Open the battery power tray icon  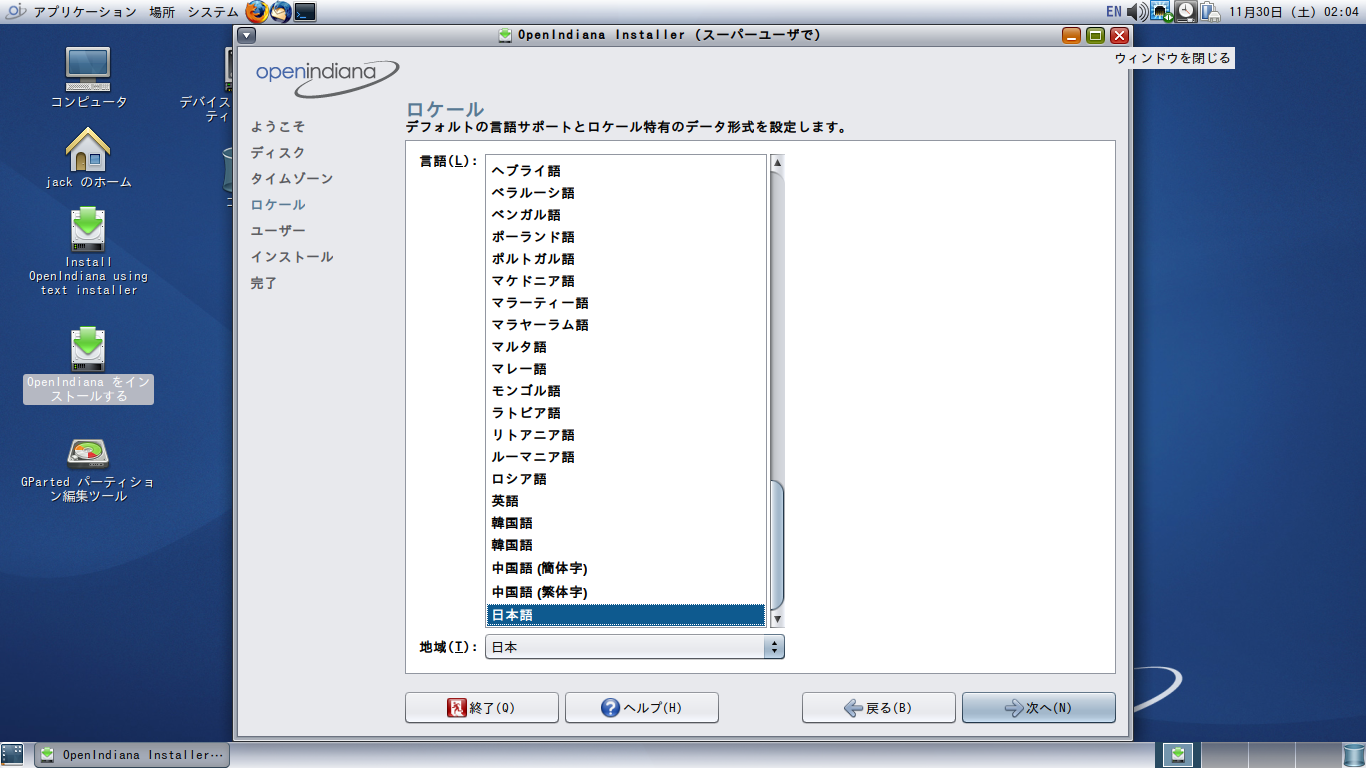(1210, 12)
